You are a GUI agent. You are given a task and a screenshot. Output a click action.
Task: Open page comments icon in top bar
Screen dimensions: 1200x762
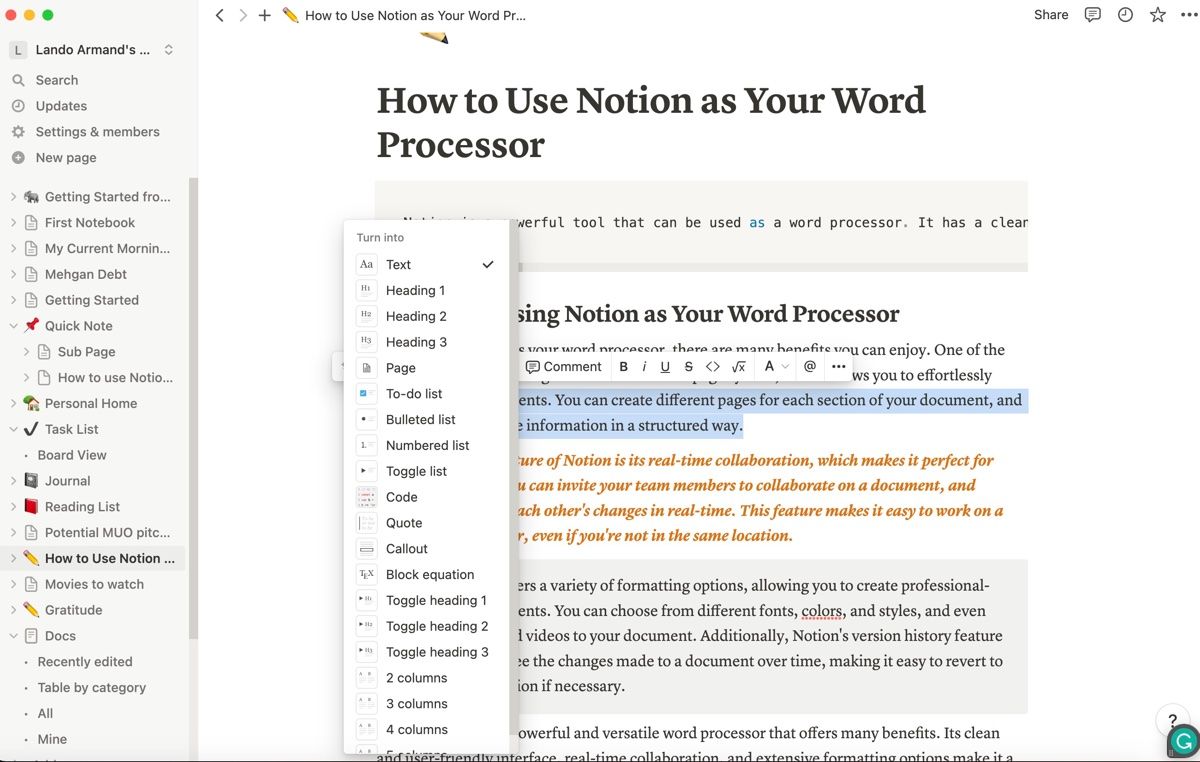(x=1093, y=15)
